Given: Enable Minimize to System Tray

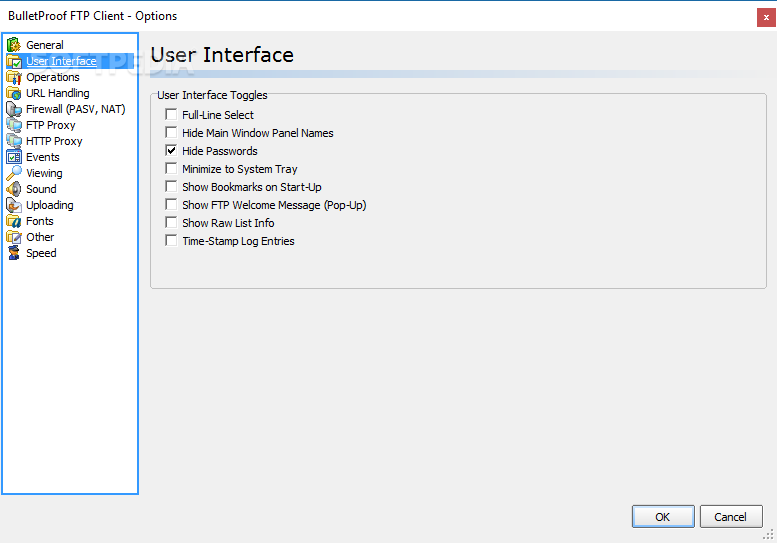Looking at the screenshot, I should point(171,168).
